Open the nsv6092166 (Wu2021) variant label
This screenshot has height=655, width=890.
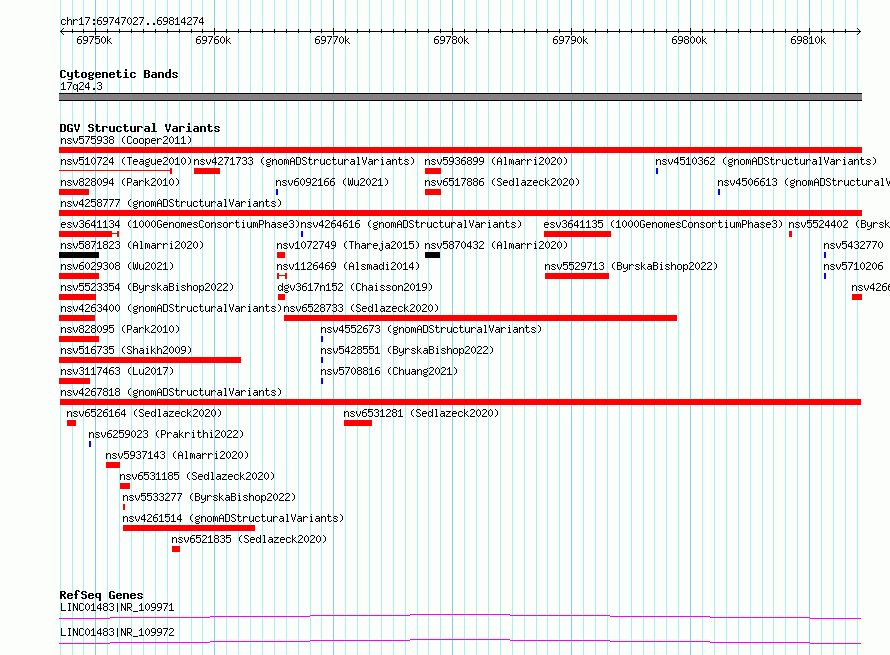click(332, 182)
